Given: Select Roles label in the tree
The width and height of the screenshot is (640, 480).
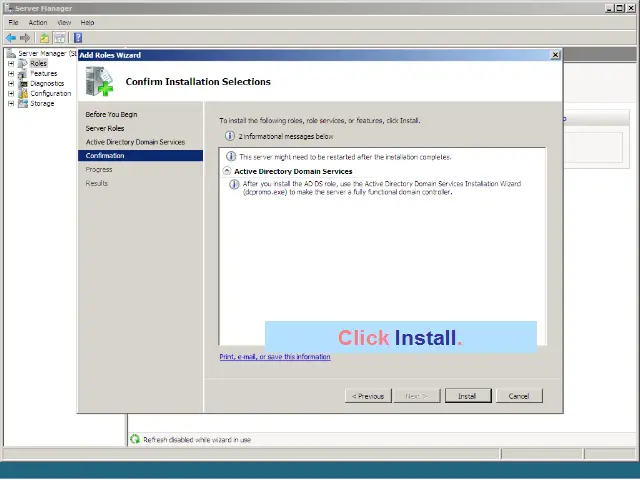Looking at the screenshot, I should pos(38,64).
